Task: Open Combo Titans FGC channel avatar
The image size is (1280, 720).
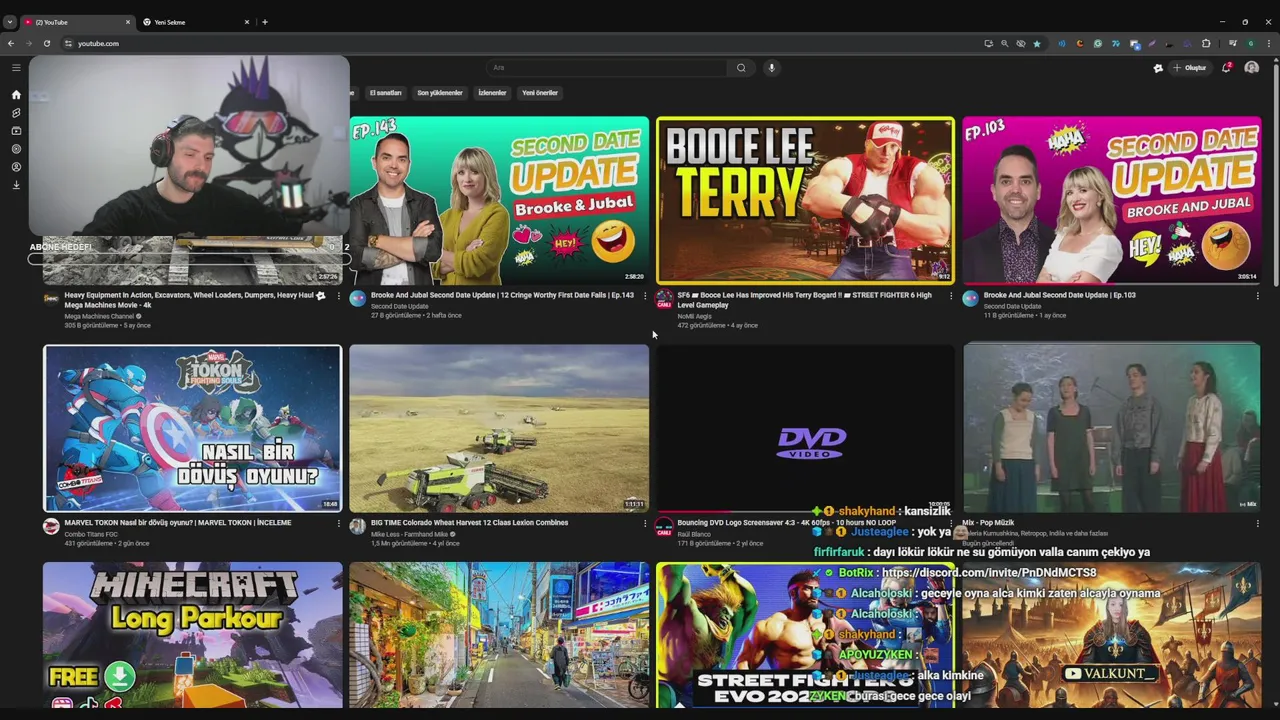Action: pyautogui.click(x=51, y=526)
